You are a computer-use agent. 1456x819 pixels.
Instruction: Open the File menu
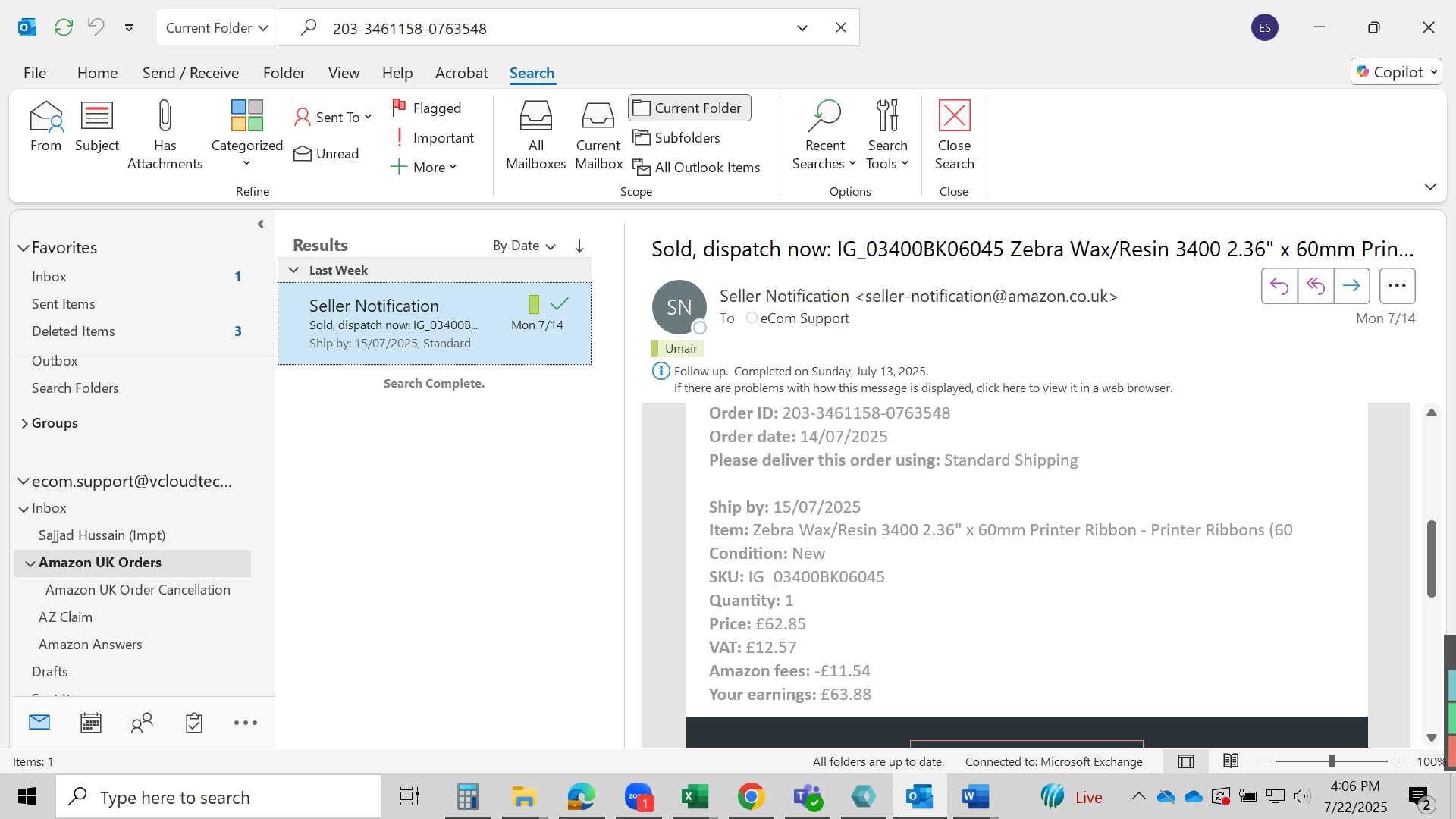pyautogui.click(x=35, y=73)
